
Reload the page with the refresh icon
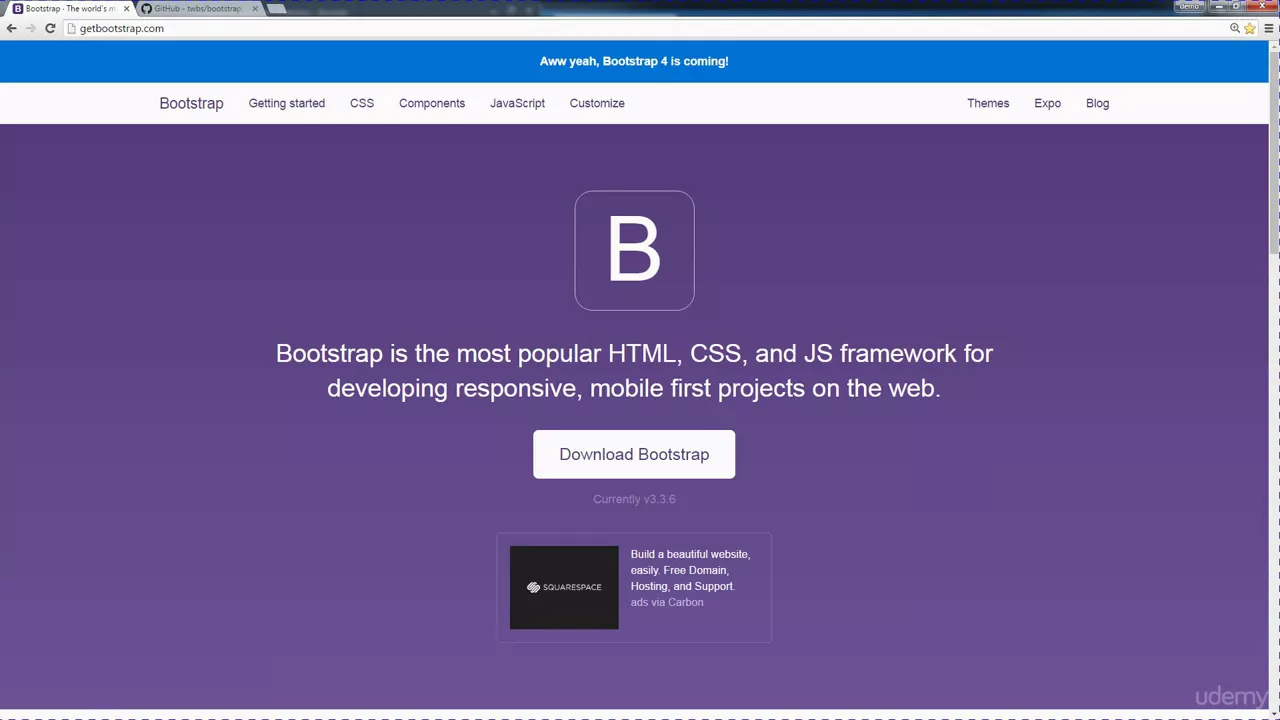[x=50, y=28]
